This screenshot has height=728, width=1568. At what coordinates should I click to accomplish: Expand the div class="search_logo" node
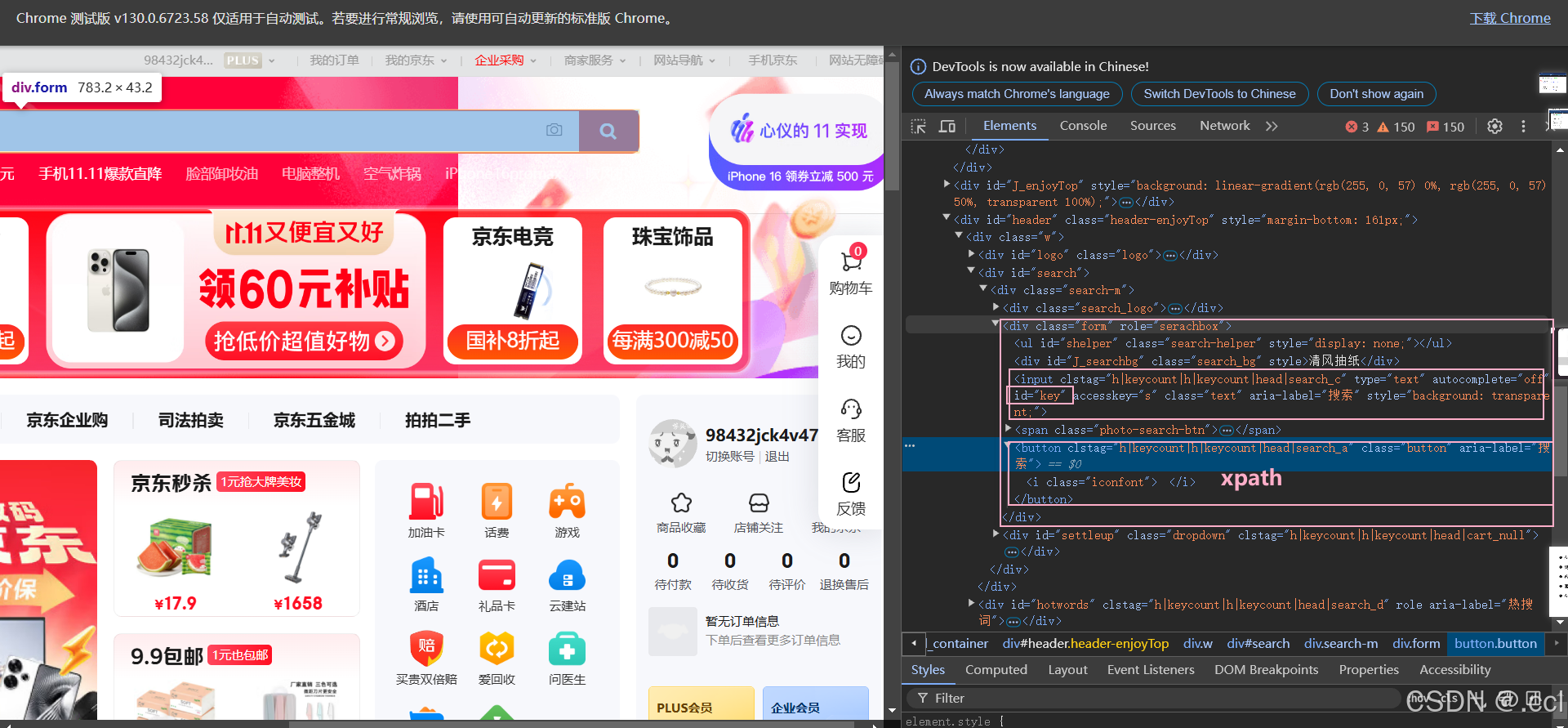(x=996, y=308)
